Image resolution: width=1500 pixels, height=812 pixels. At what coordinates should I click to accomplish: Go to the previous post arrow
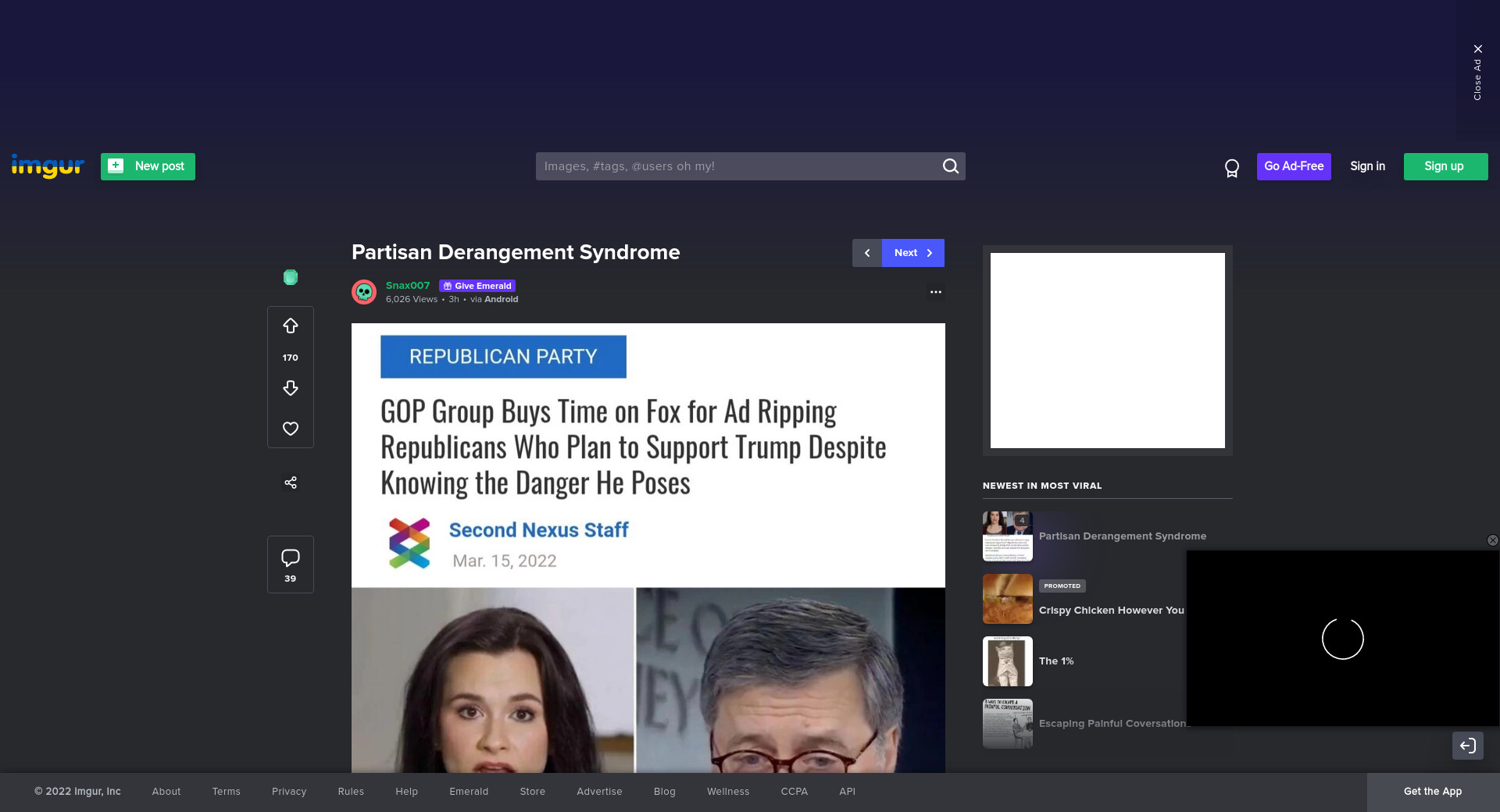[867, 253]
